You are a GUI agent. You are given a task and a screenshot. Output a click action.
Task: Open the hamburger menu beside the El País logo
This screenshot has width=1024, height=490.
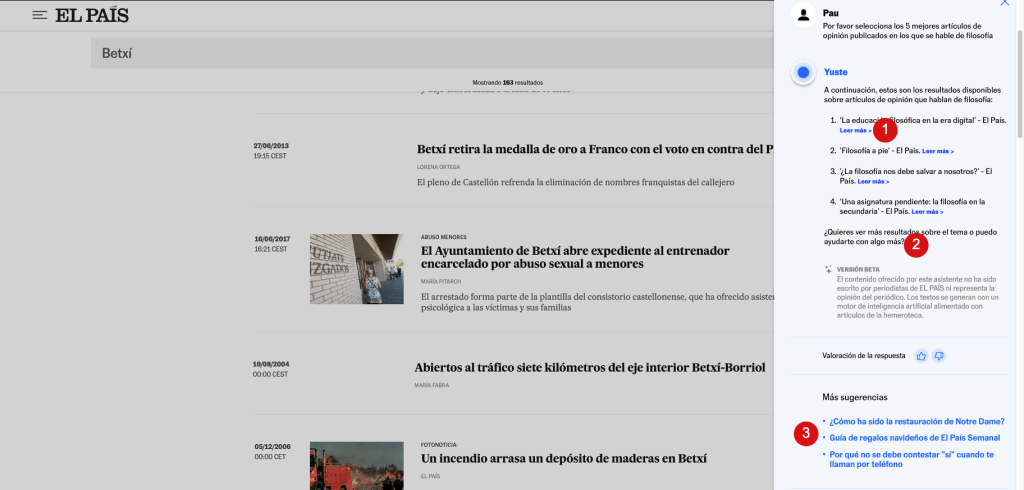click(40, 16)
